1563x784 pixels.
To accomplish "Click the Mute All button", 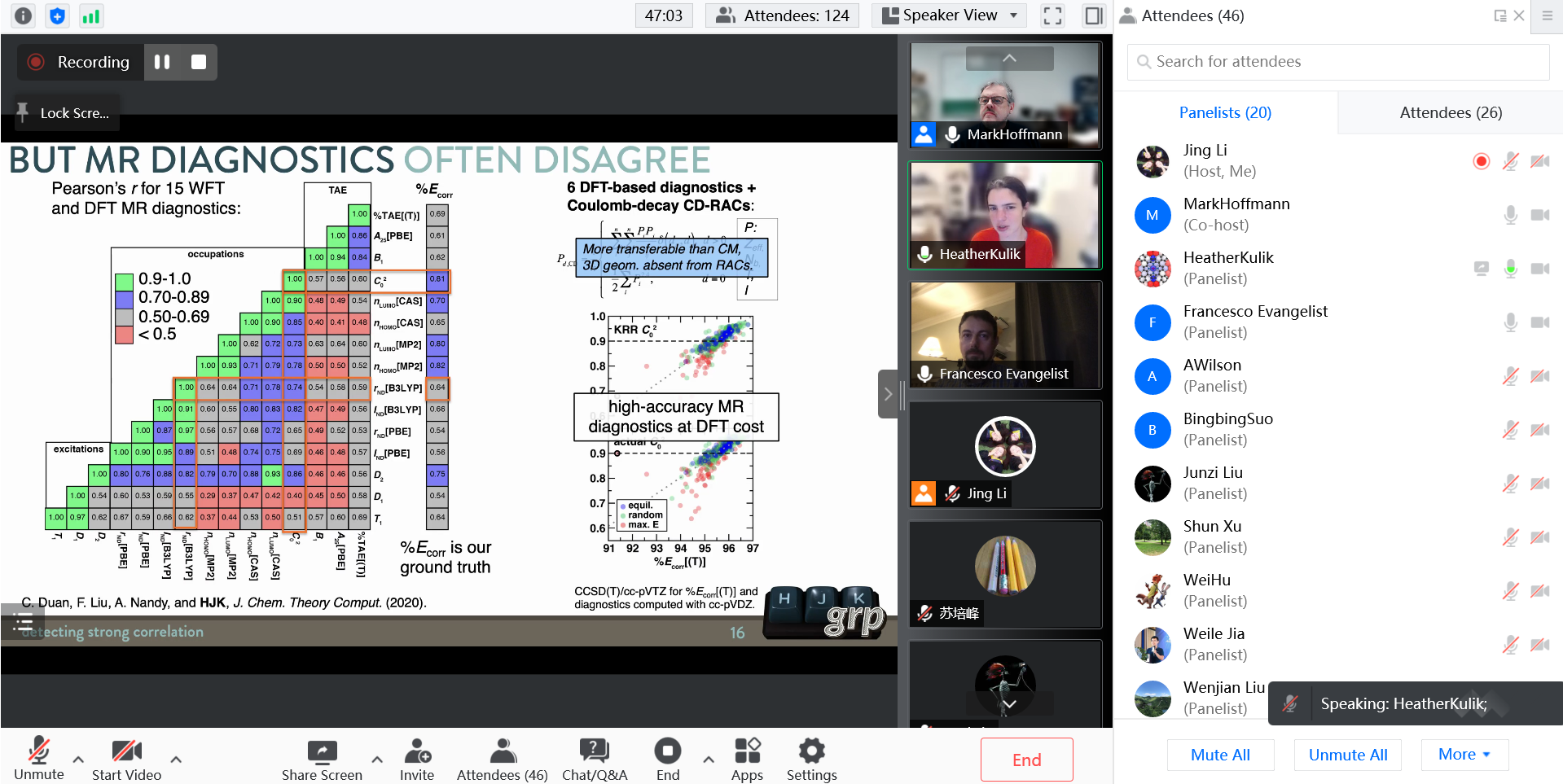I will pos(1219,755).
